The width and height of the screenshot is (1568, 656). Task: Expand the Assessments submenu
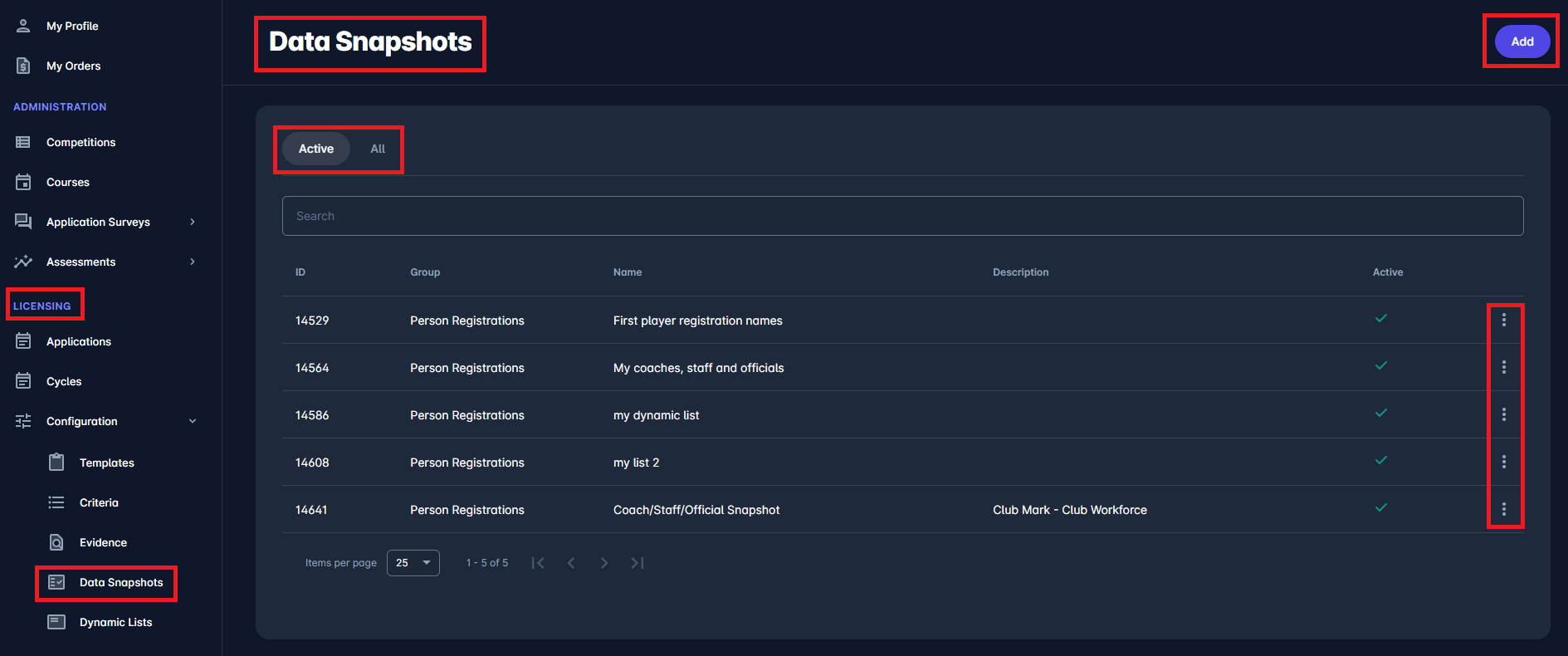click(193, 262)
